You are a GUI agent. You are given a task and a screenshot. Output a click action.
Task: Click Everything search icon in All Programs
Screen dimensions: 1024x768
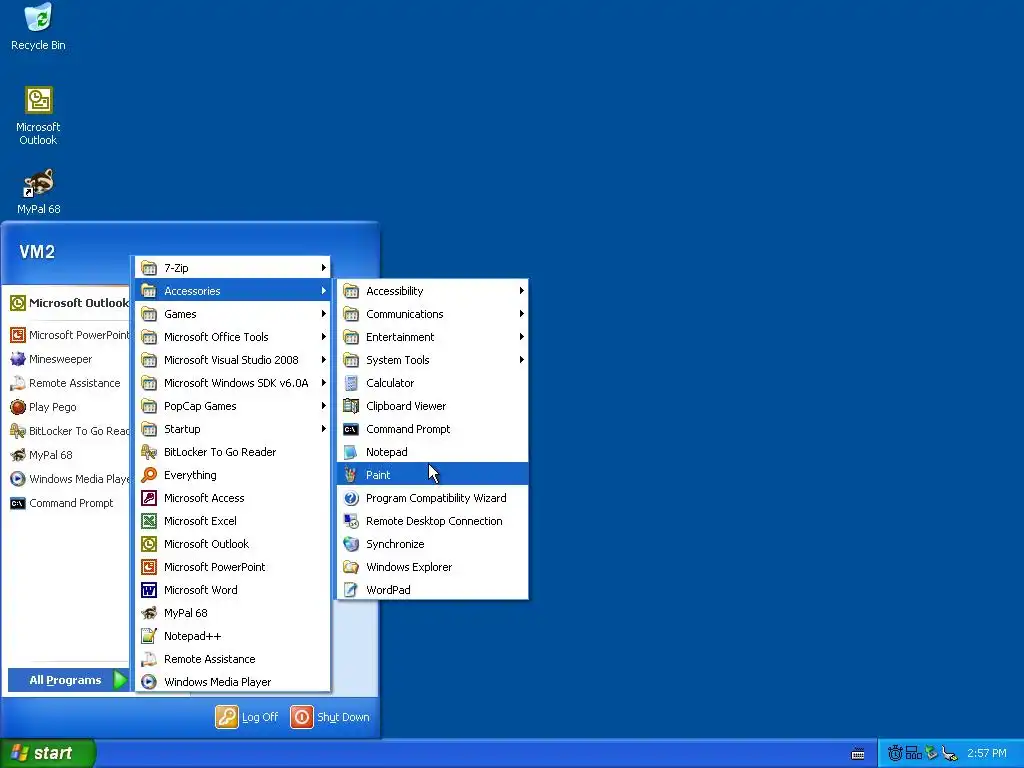[149, 475]
